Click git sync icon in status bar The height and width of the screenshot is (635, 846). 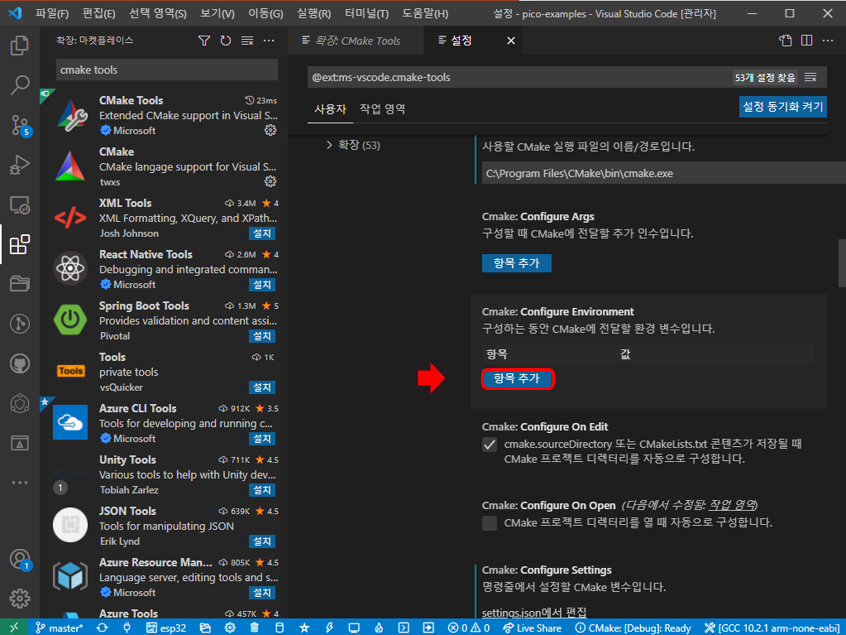(x=102, y=628)
